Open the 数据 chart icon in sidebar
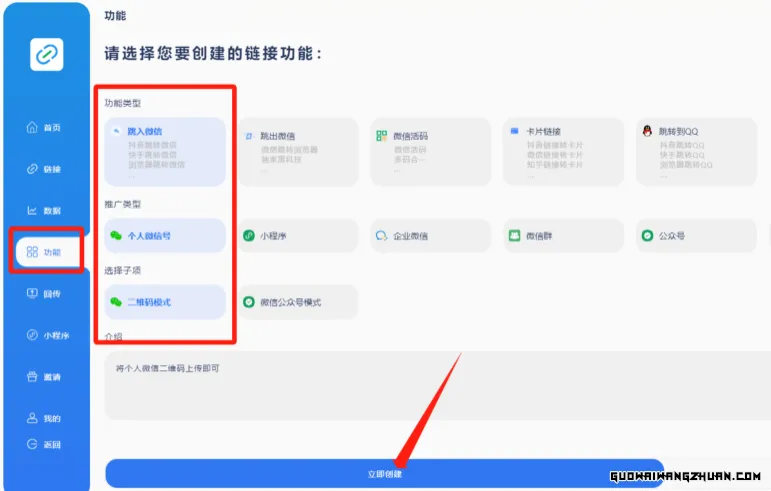The width and height of the screenshot is (771, 491). coord(32,210)
